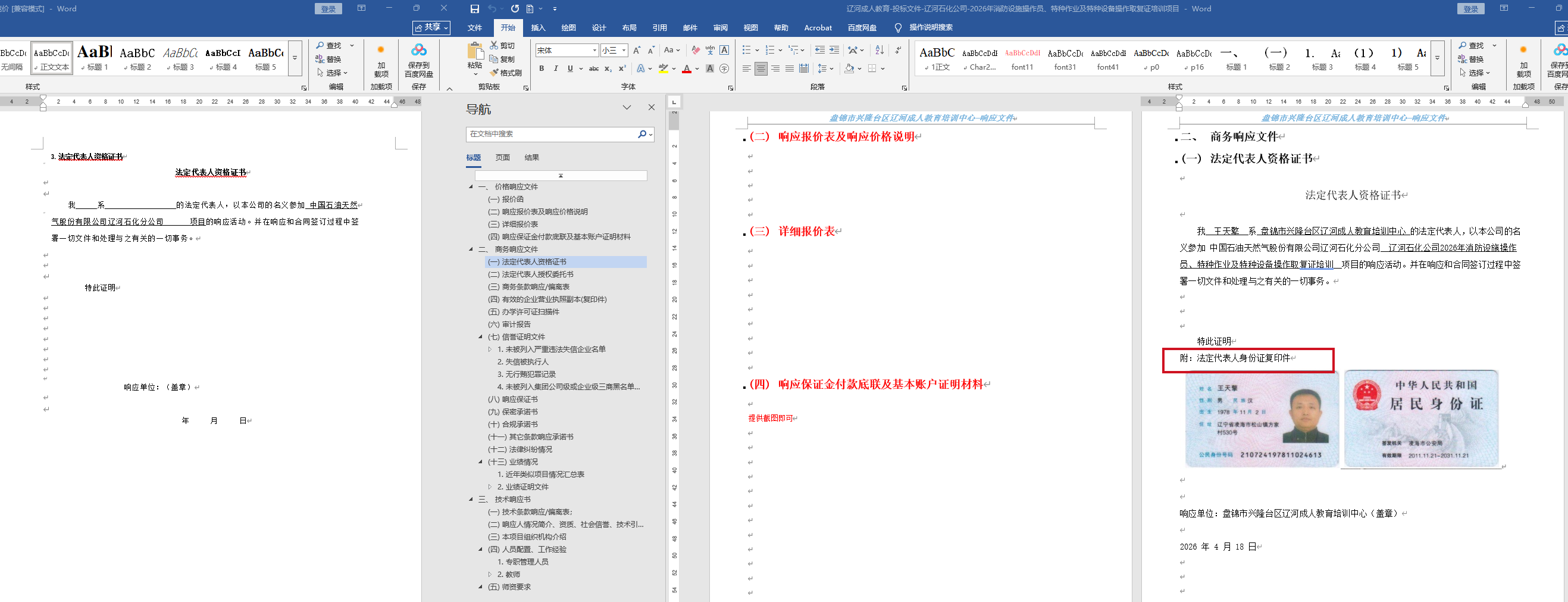This screenshot has height=602, width=1568.
Task: Collapse the 一、价格响应文件 heading in navigation
Action: [471, 187]
